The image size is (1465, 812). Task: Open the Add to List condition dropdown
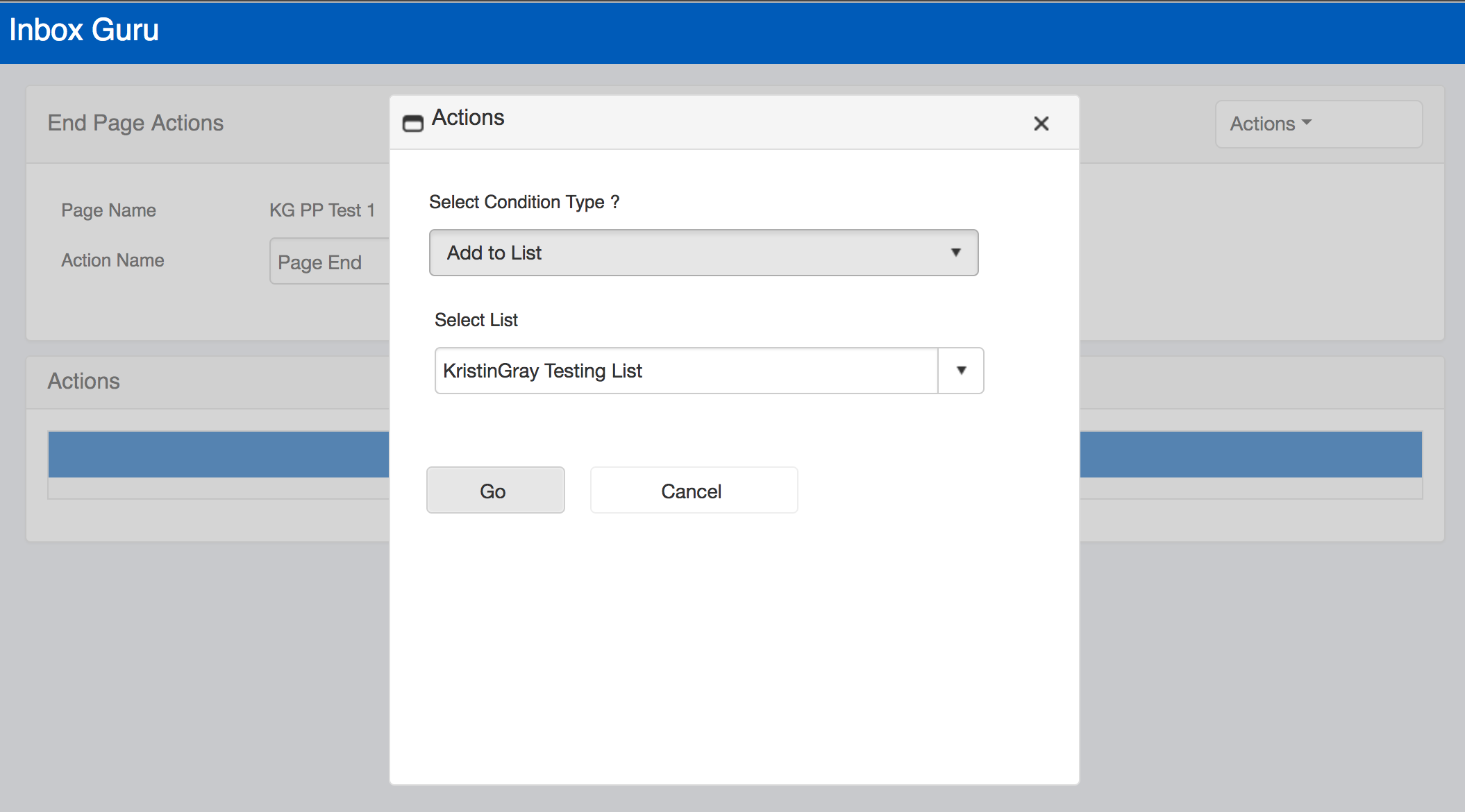(703, 253)
